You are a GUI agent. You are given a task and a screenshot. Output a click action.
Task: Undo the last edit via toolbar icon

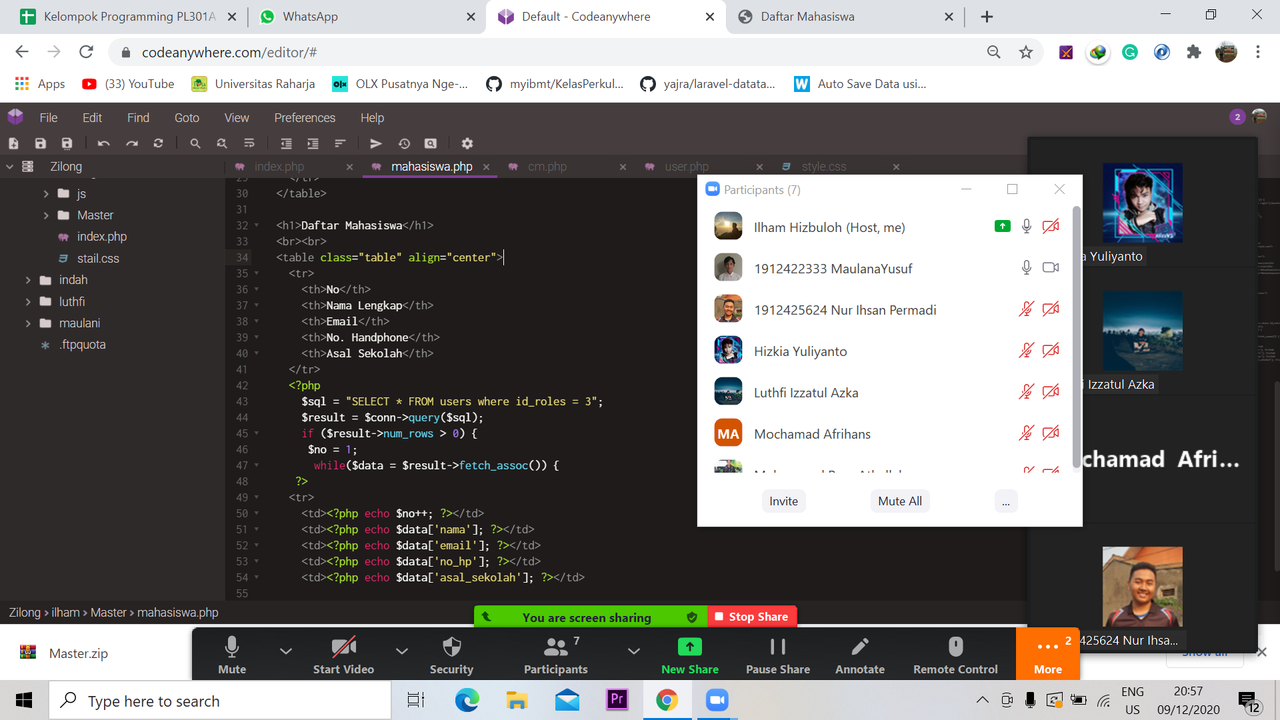[x=104, y=144]
